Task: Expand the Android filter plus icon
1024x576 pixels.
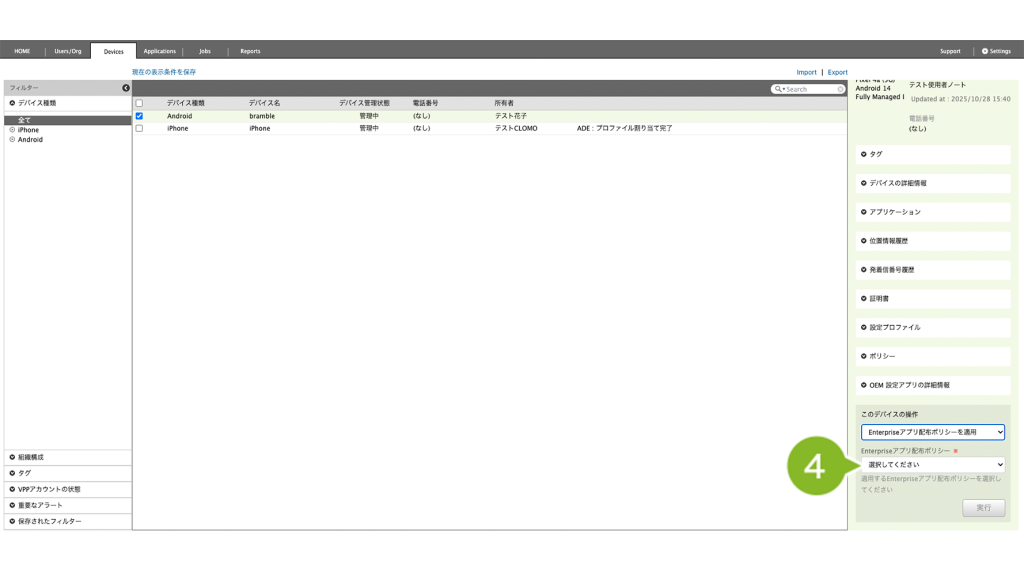Action: click(x=12, y=140)
